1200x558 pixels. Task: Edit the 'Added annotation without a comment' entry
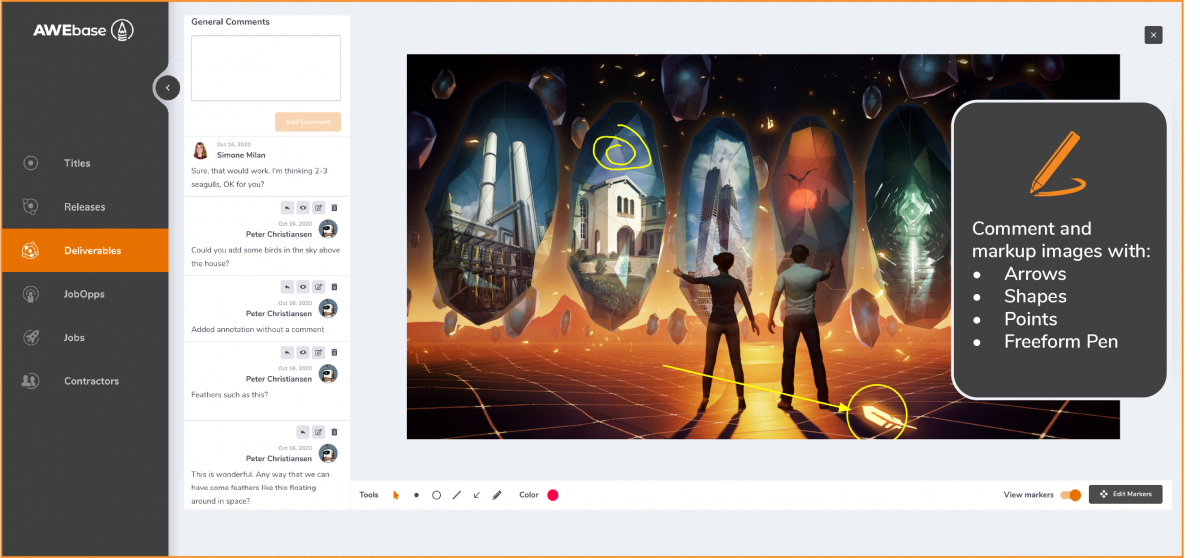point(318,287)
